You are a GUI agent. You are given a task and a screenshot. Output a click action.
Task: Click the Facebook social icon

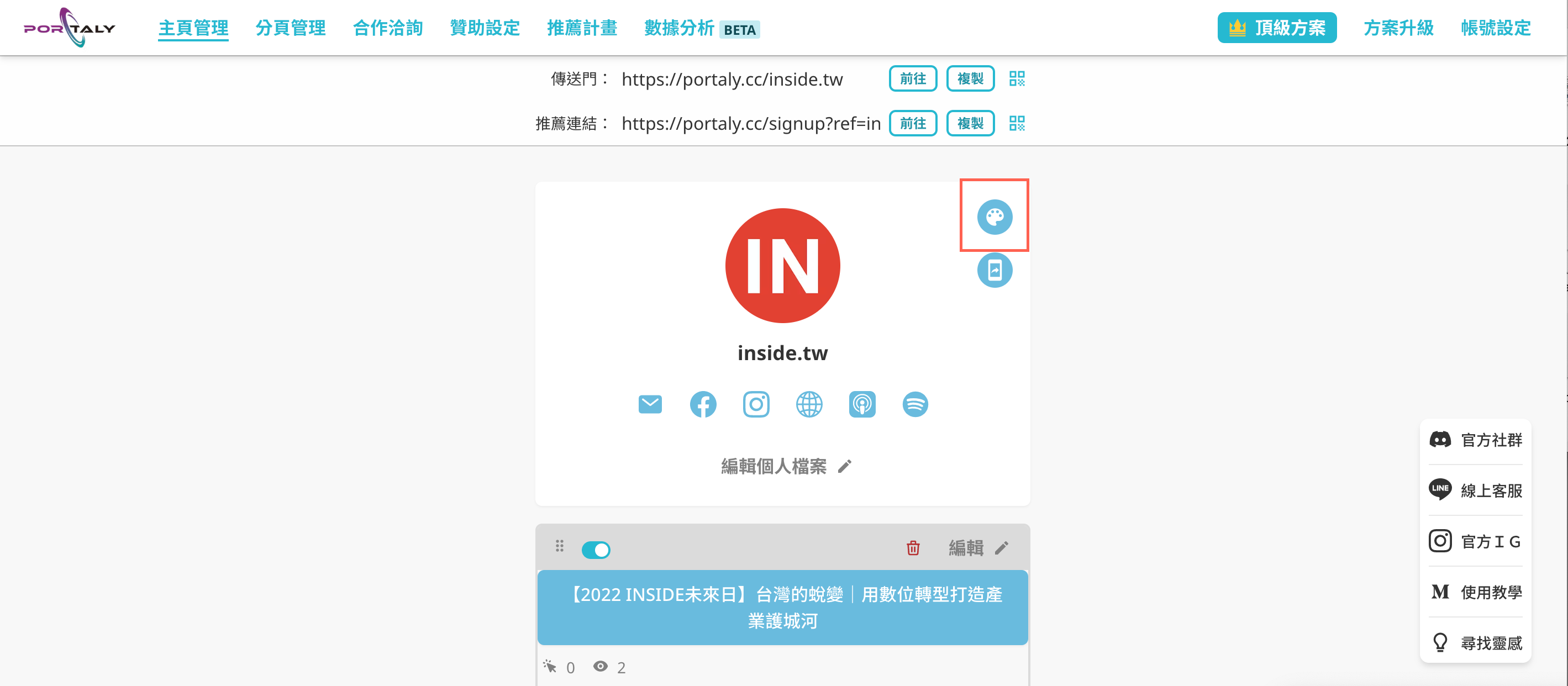703,404
